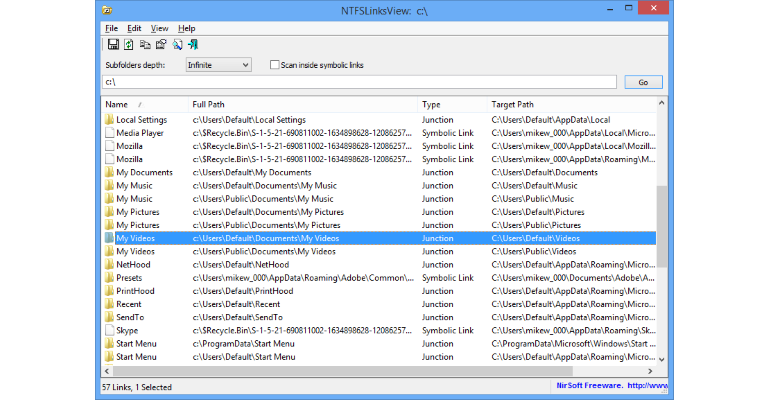Select row c:\Users\Default\Documents\My Pictures
Viewport: 770px width, 400px height.
[379, 212]
